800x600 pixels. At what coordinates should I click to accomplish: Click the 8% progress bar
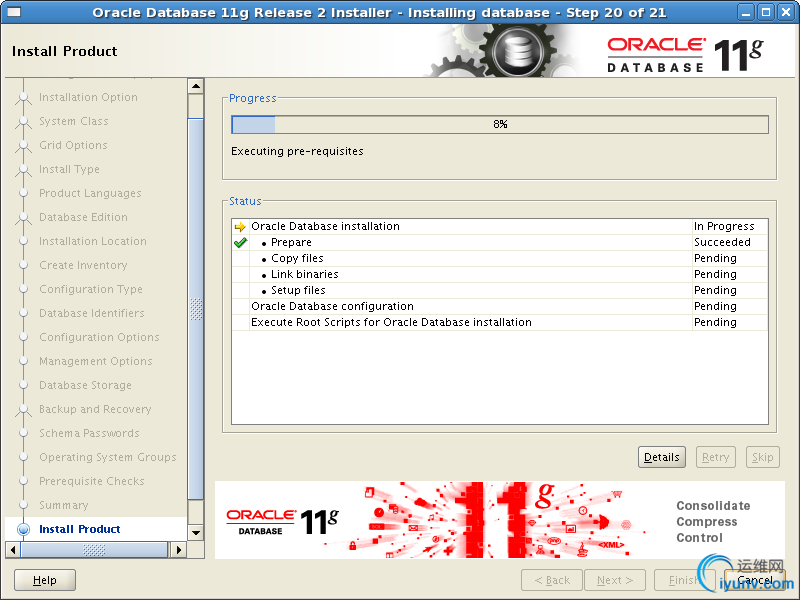(499, 124)
